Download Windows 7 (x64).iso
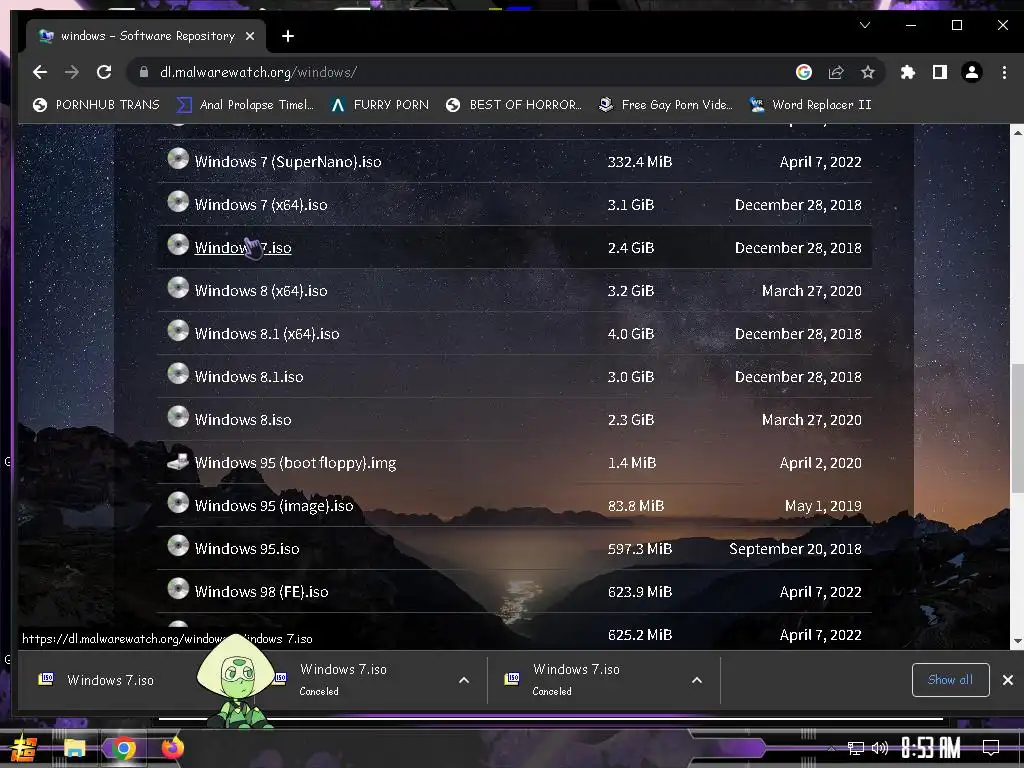This screenshot has height=768, width=1024. 261,204
